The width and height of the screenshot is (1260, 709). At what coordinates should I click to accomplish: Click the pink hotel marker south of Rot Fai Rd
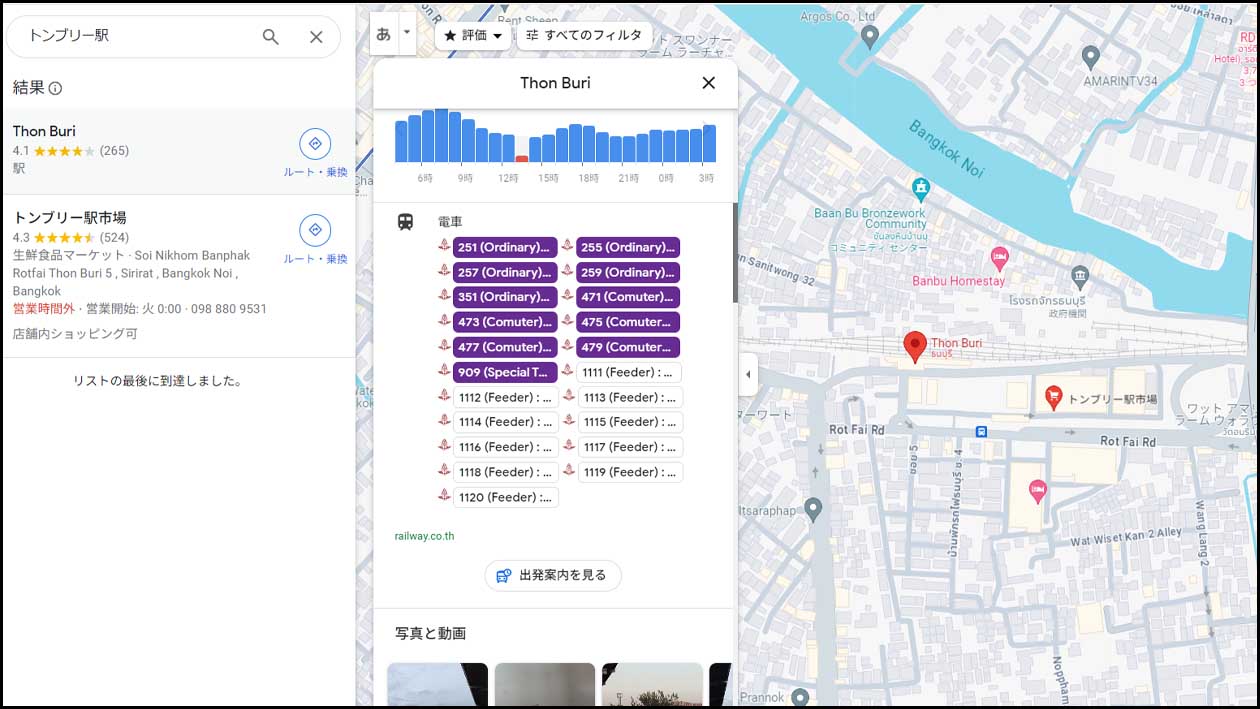(x=1037, y=491)
